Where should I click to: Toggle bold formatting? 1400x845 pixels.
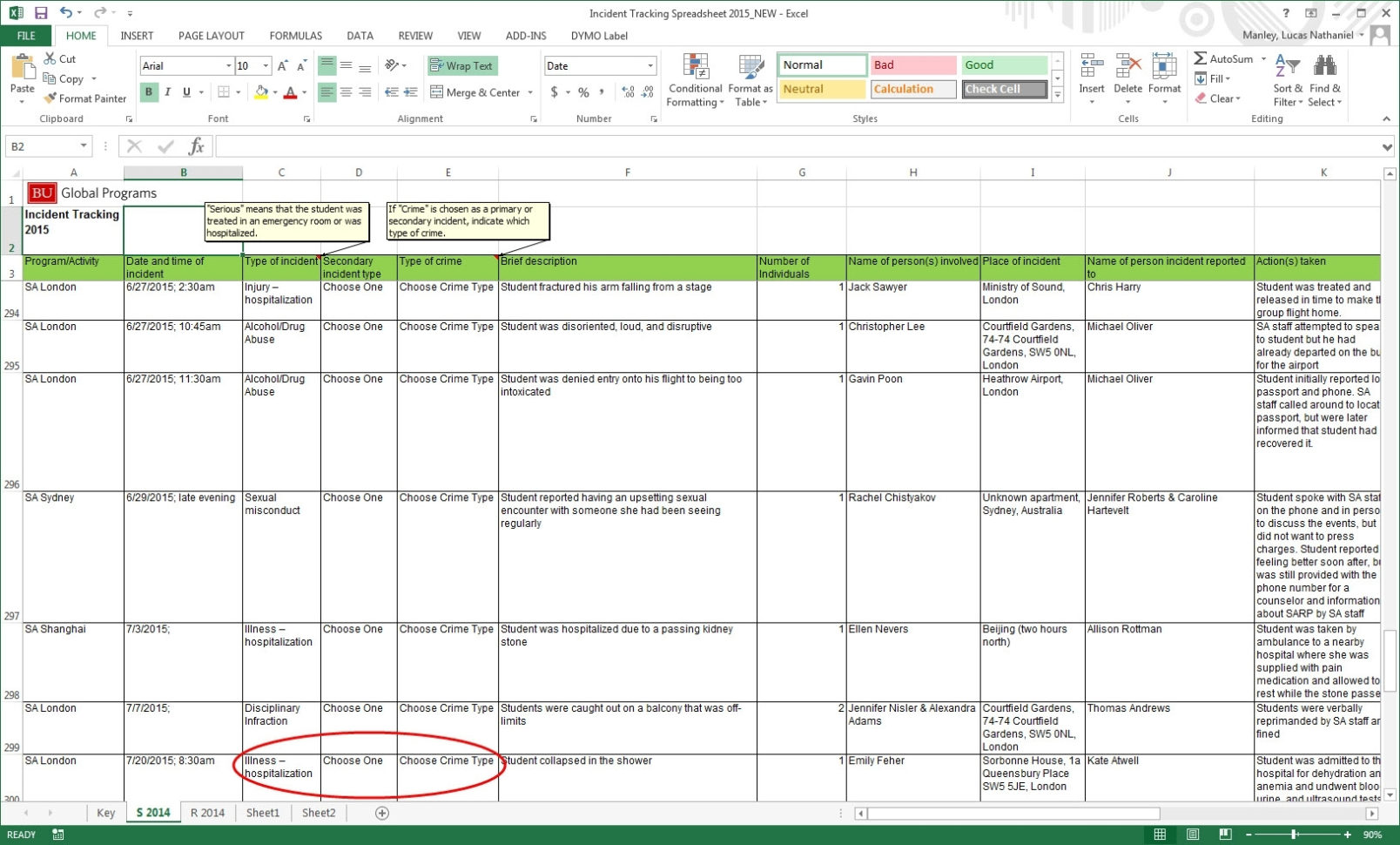(x=148, y=91)
